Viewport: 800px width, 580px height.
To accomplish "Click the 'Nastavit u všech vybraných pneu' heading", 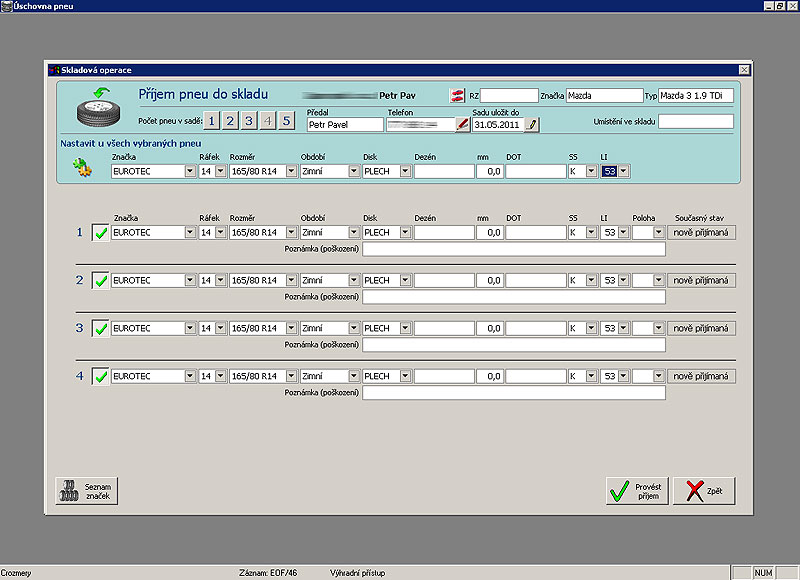I will coord(131,144).
